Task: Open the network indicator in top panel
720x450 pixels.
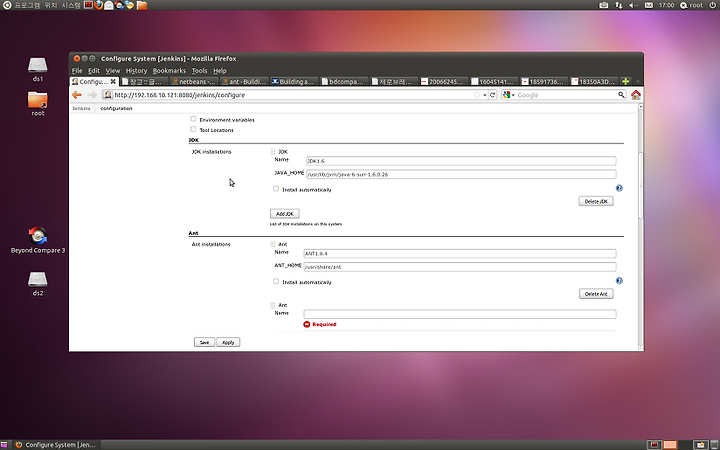Action: pos(619,5)
